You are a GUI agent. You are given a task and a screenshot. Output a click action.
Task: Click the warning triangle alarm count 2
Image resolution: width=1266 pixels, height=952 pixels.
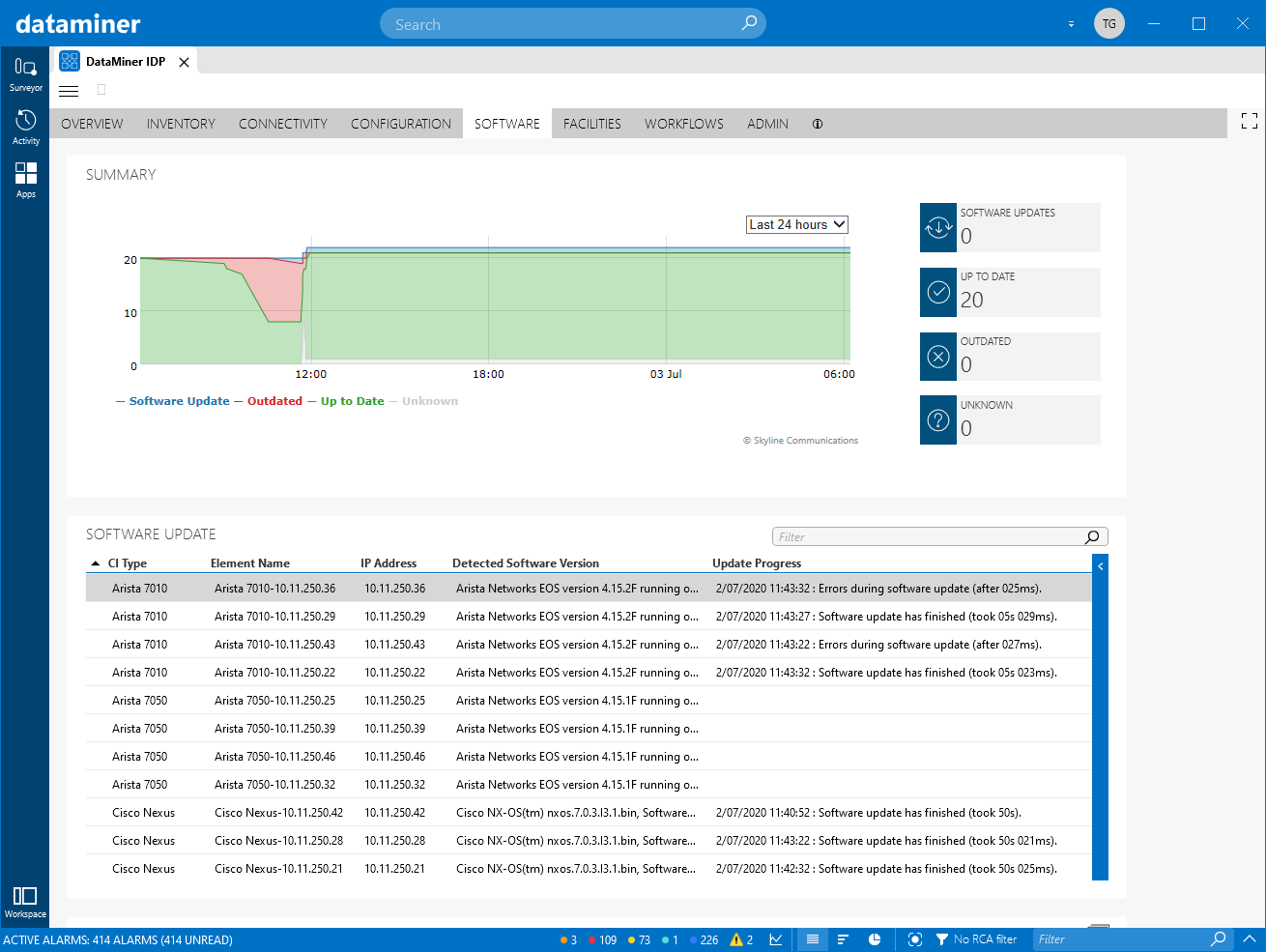click(742, 939)
